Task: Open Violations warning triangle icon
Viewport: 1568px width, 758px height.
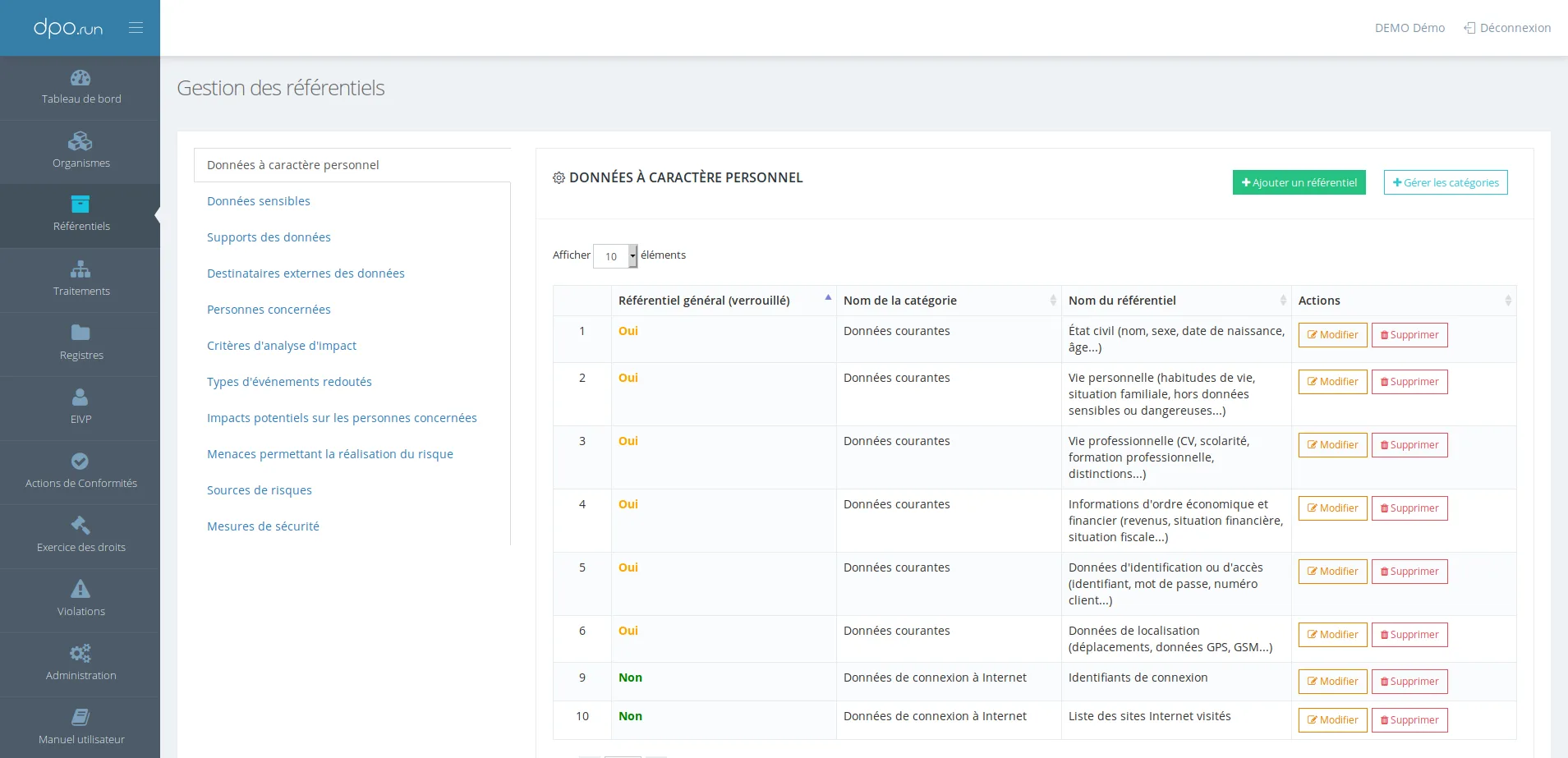Action: coord(80,589)
